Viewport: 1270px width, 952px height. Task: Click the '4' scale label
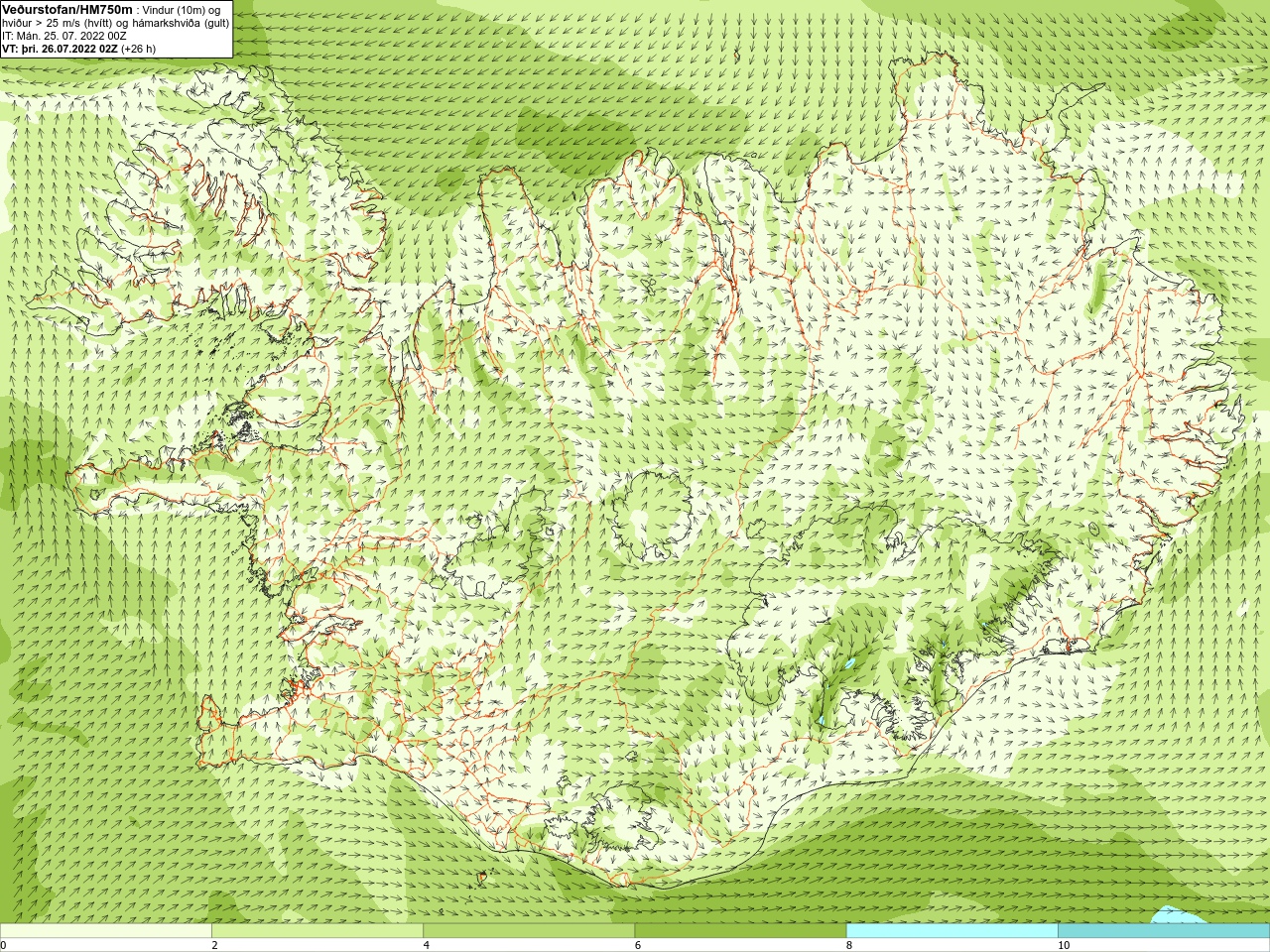tap(427, 945)
